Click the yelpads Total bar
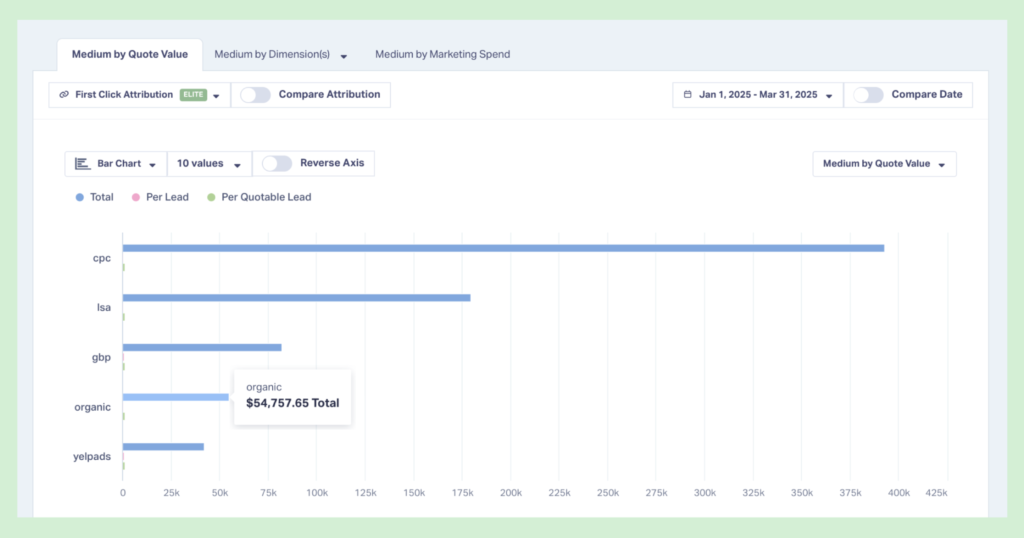Screen dimensions: 1024x538 click(163, 447)
